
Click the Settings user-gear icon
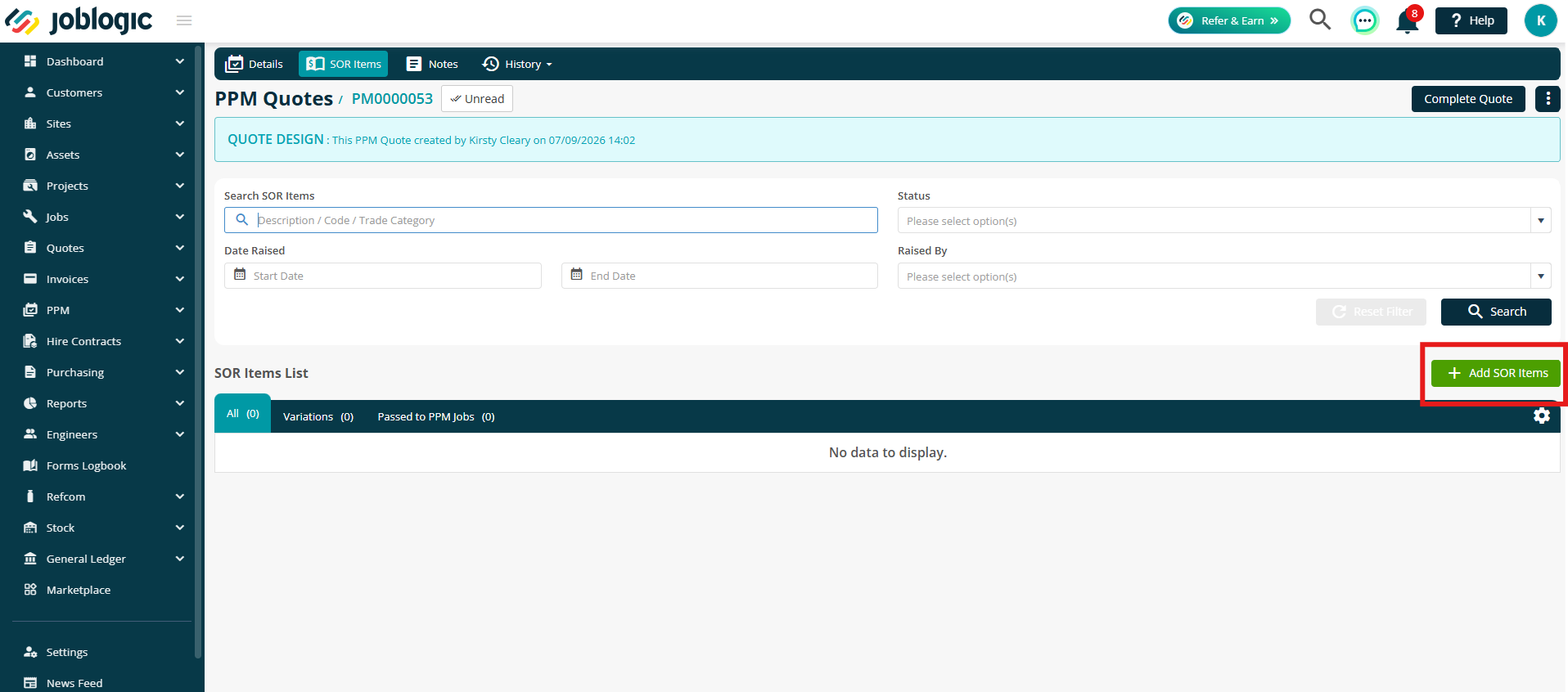click(30, 652)
